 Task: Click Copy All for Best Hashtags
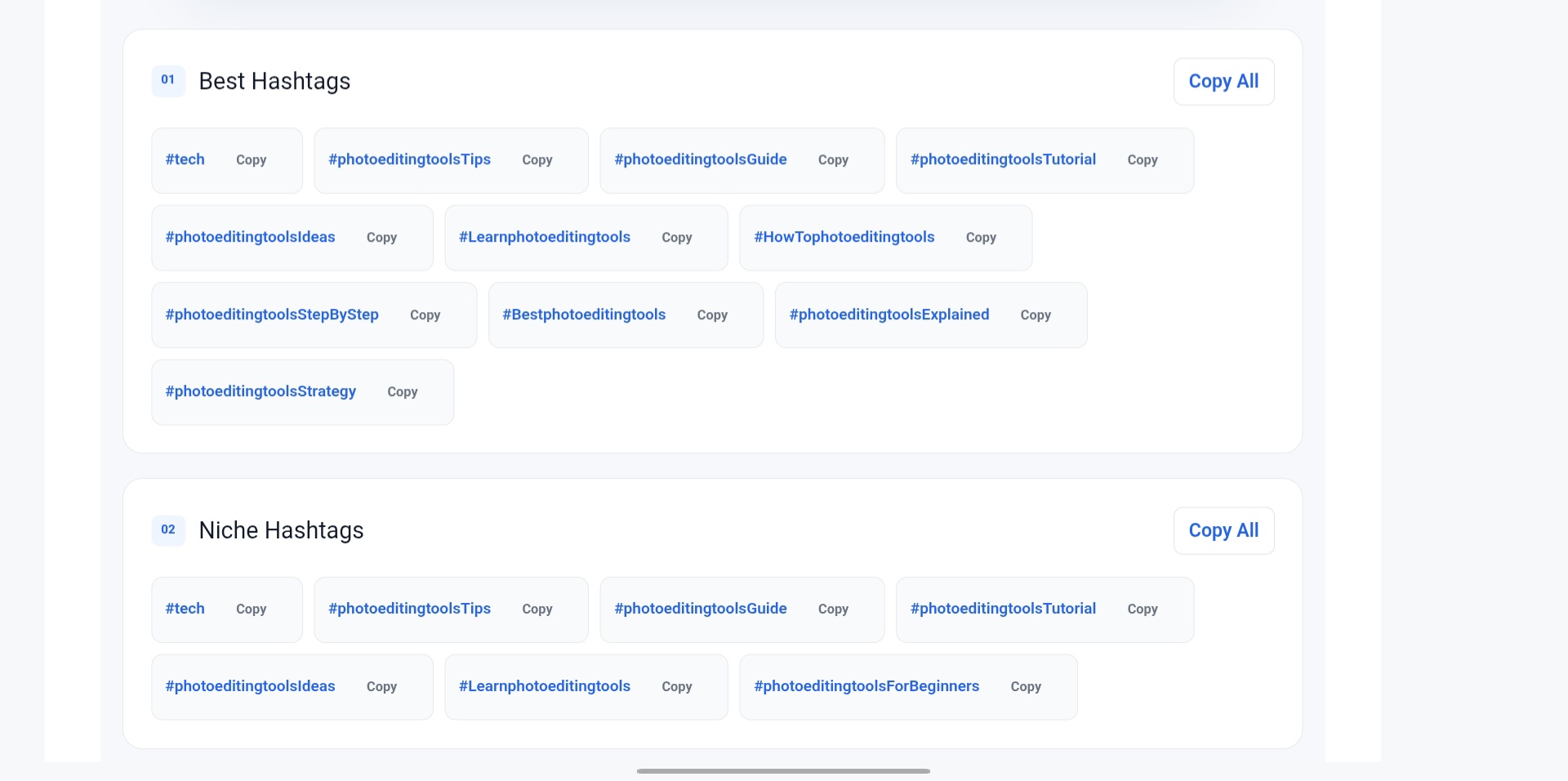tap(1223, 82)
